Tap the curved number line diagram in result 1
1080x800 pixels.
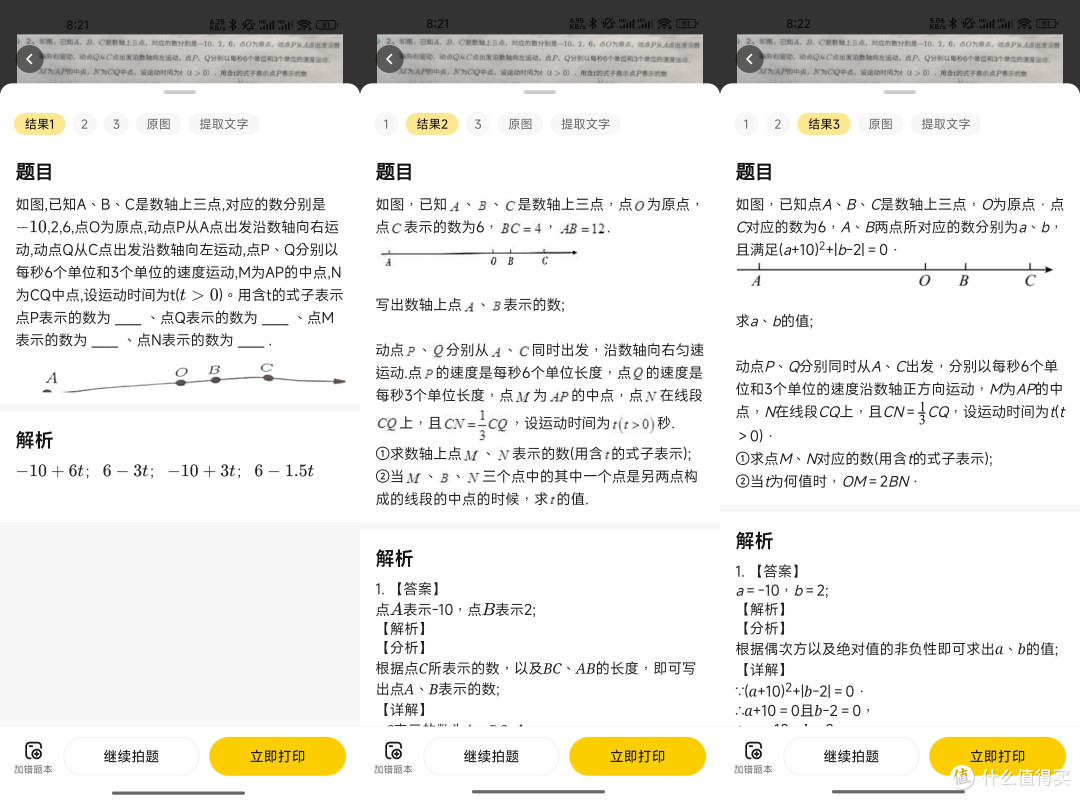pos(193,377)
